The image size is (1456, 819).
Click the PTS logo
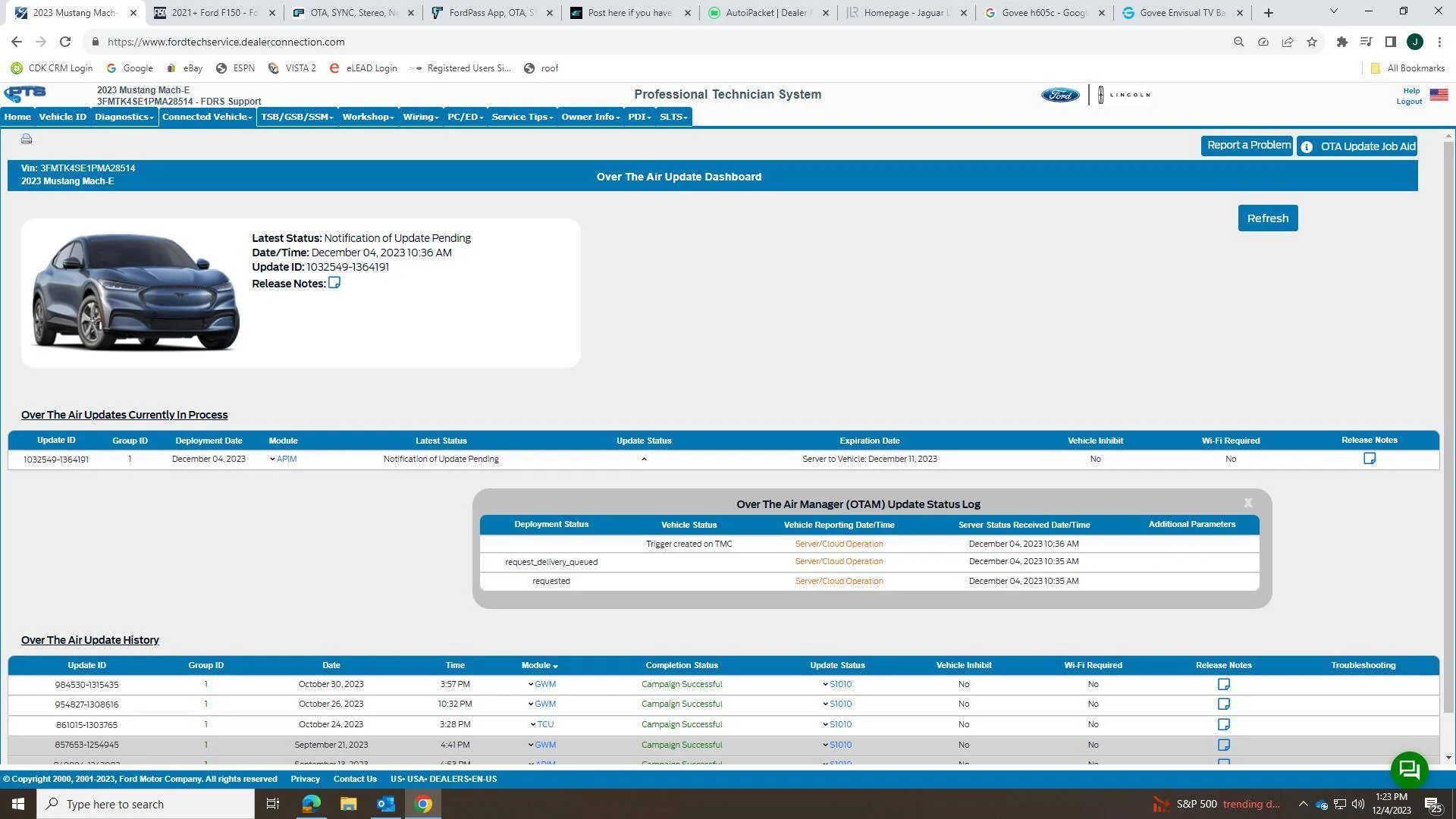tap(25, 94)
